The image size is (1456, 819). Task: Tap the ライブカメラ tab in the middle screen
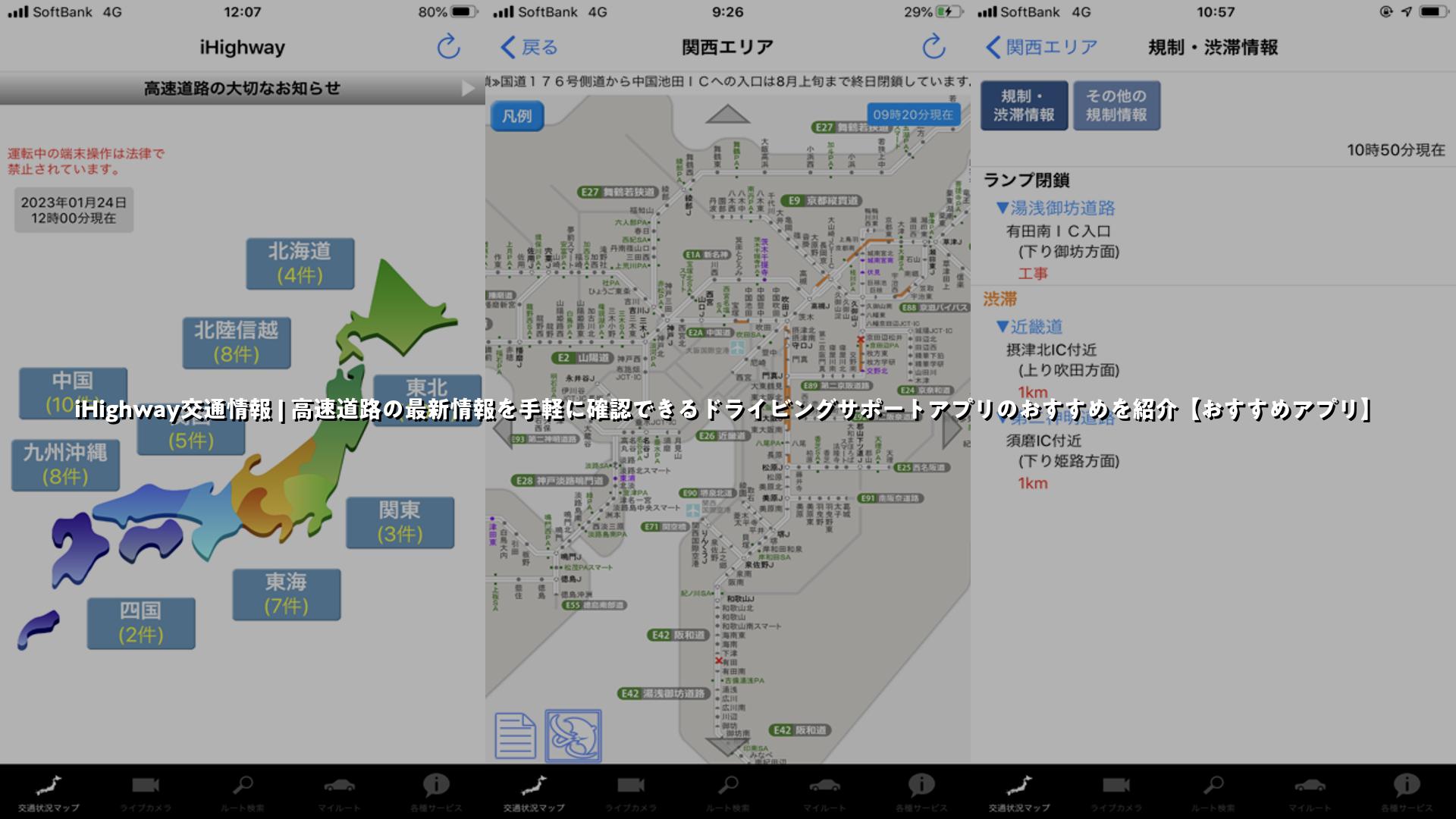631,792
